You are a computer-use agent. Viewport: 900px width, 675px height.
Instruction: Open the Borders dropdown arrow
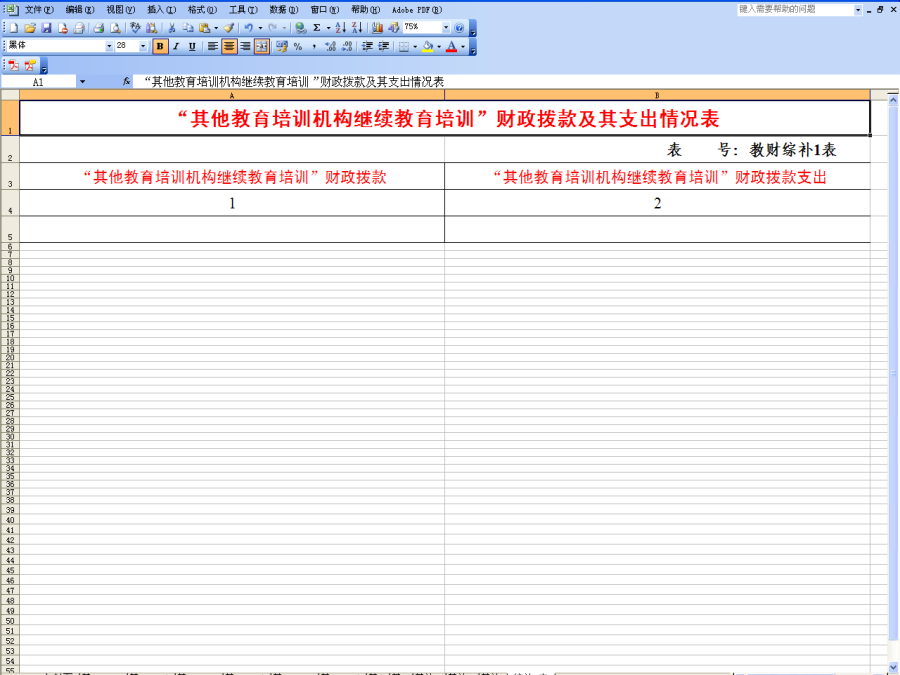[x=415, y=46]
